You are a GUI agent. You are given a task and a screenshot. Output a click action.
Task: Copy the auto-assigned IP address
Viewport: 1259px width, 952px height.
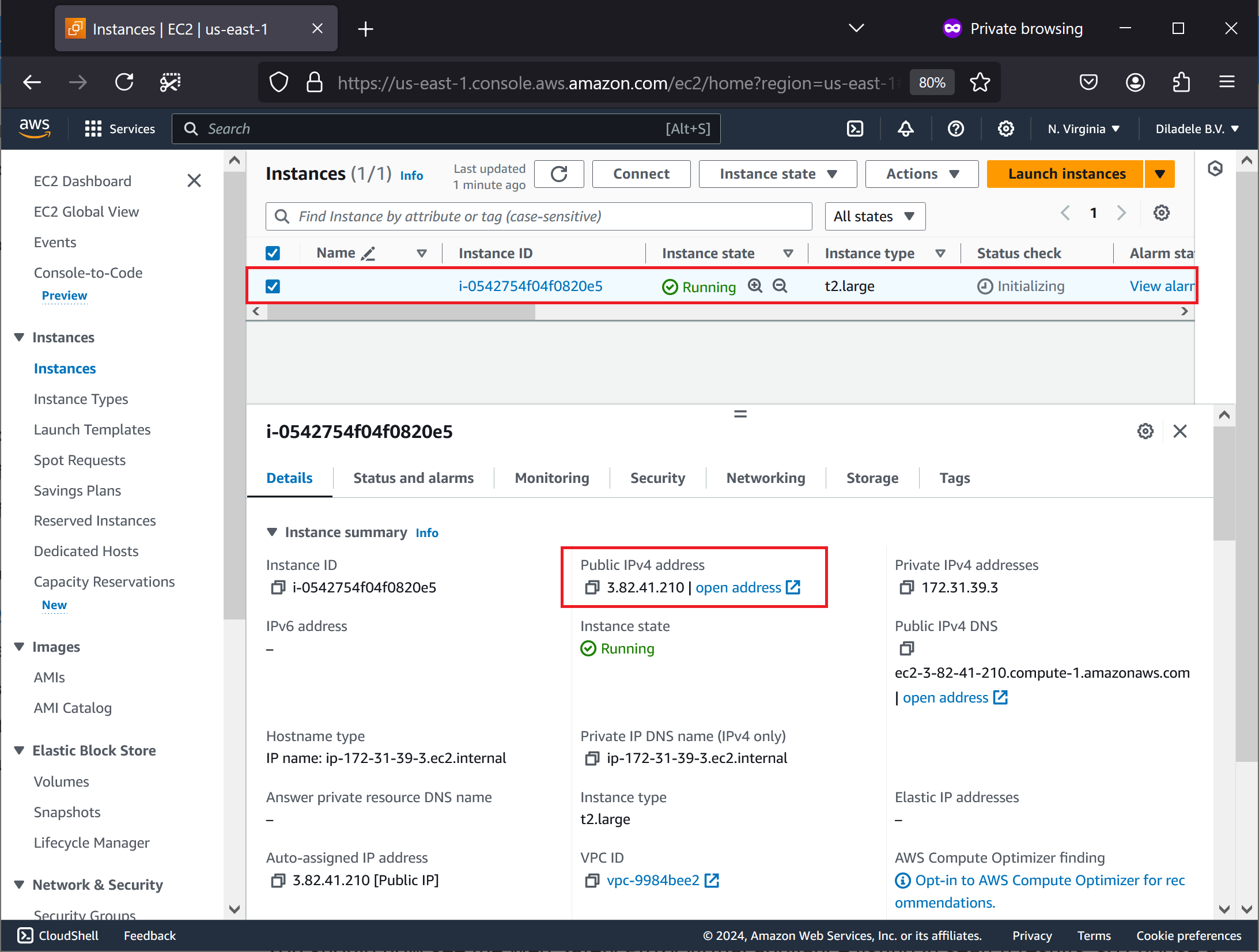278,881
